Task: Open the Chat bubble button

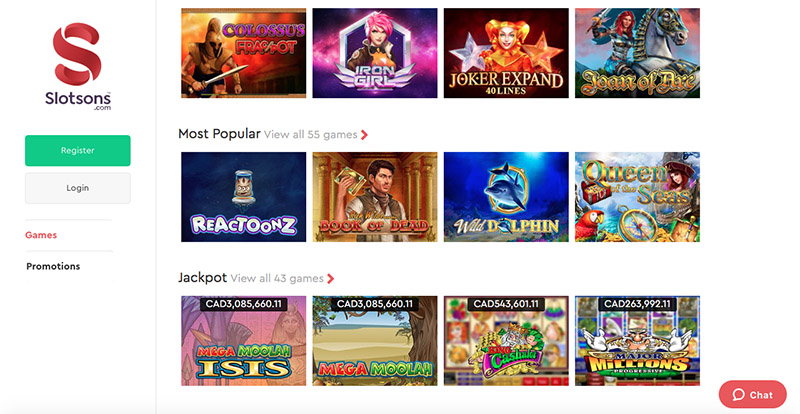Action: (x=753, y=395)
